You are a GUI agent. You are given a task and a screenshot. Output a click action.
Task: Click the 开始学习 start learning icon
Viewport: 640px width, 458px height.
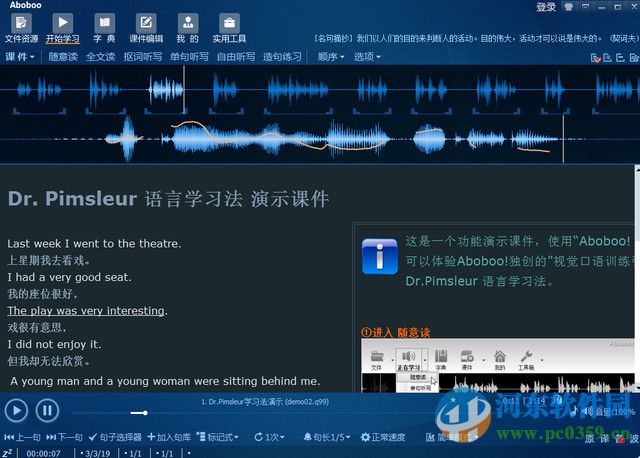pyautogui.click(x=62, y=28)
